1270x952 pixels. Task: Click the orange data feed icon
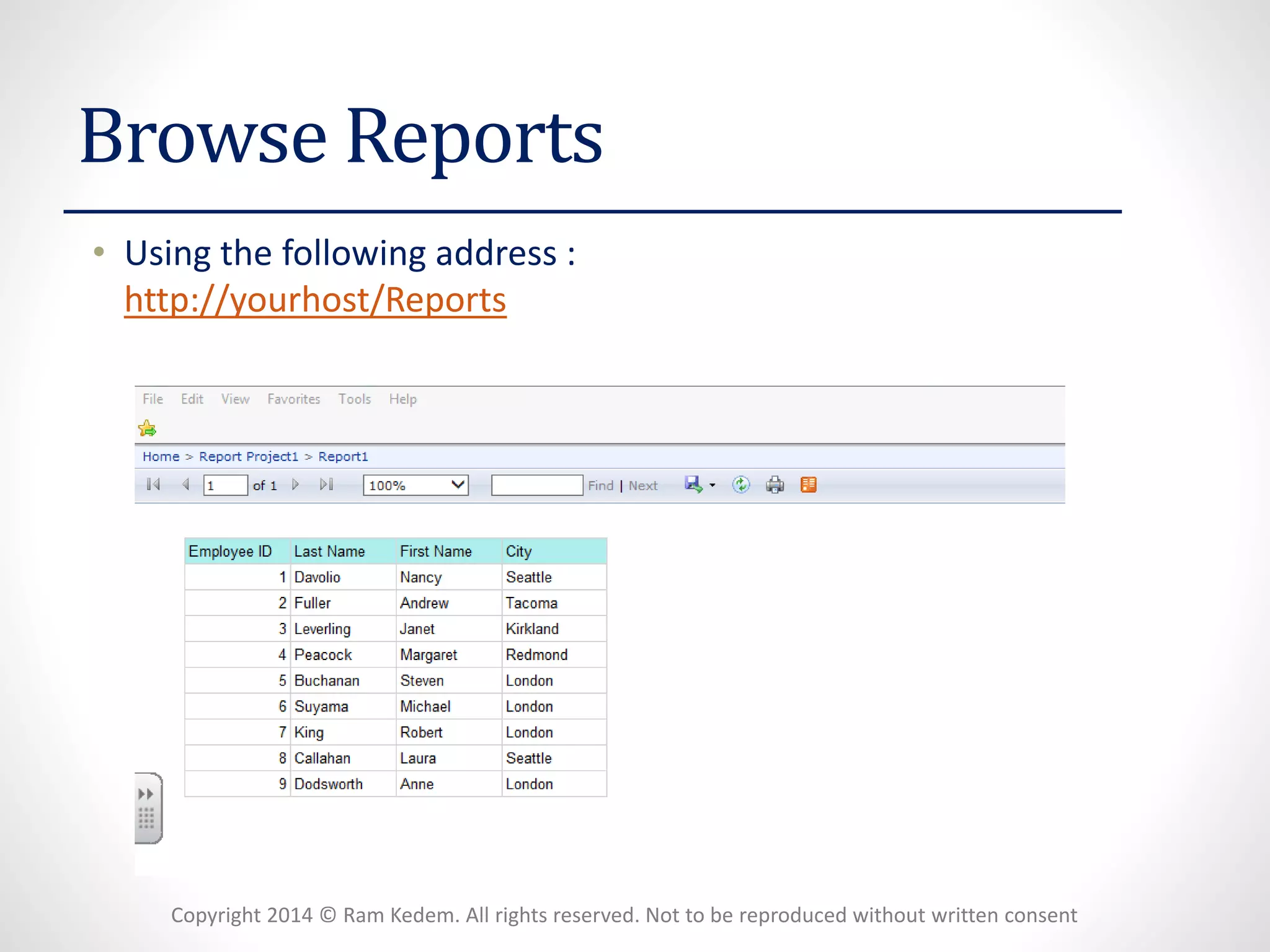pyautogui.click(x=809, y=485)
